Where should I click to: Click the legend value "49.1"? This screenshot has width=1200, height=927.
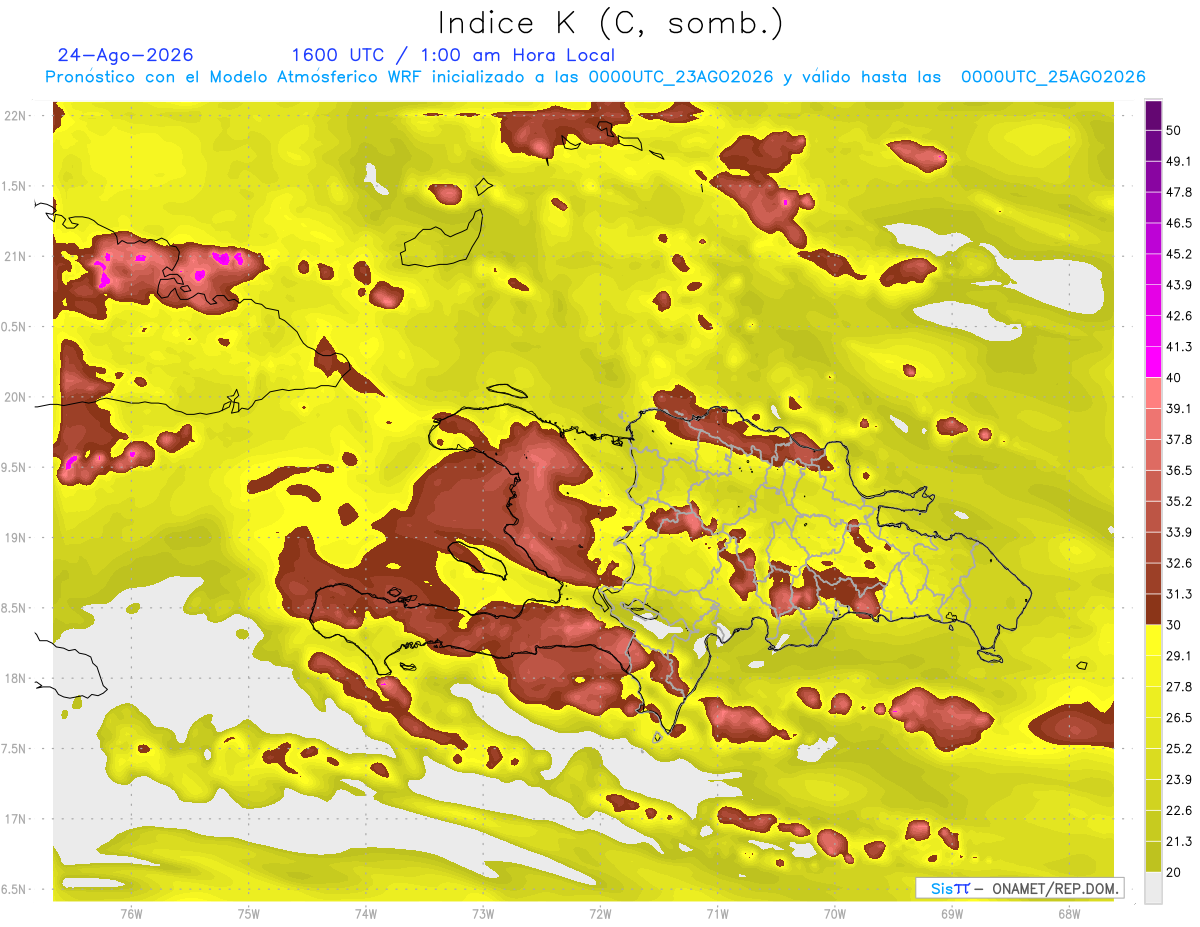click(1178, 162)
